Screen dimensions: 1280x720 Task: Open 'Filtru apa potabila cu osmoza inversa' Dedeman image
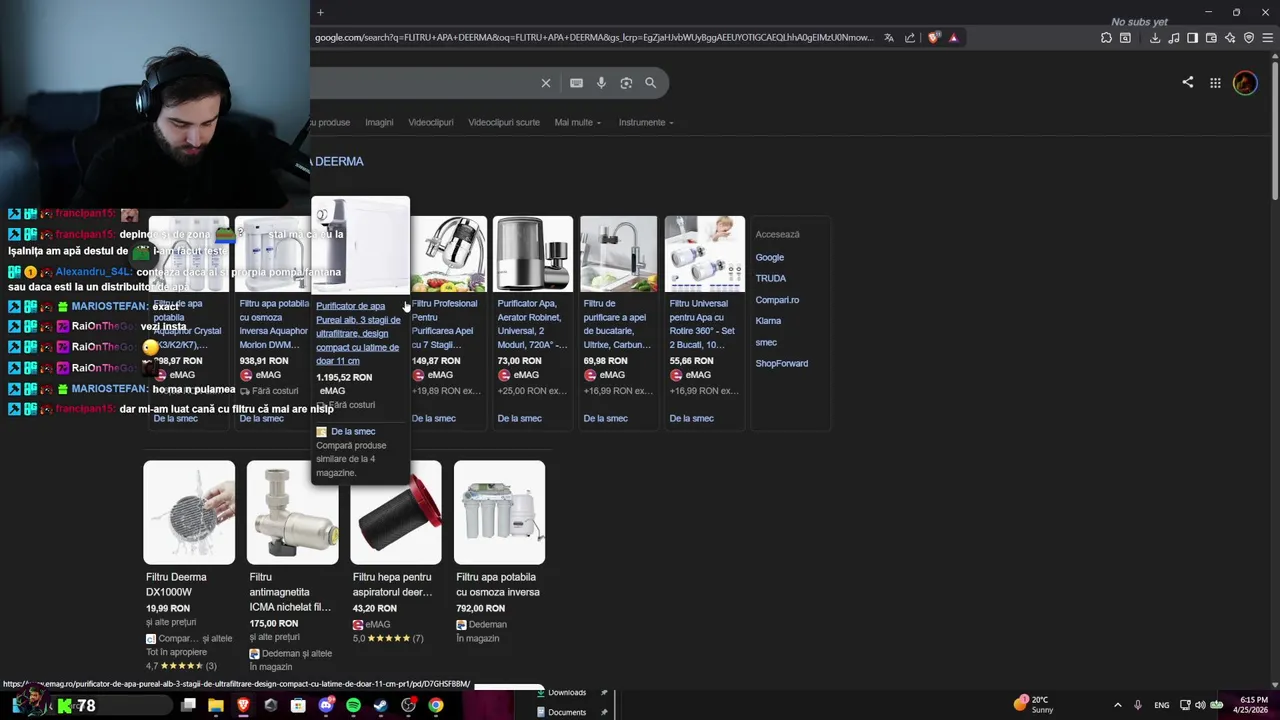499,512
